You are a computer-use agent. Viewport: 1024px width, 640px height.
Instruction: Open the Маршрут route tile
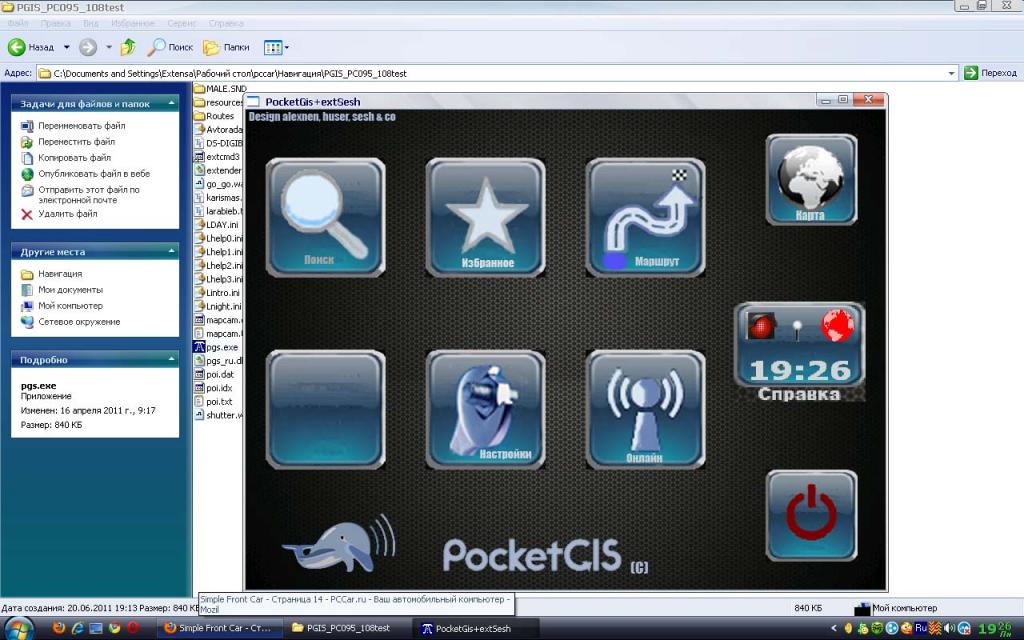pyautogui.click(x=645, y=216)
